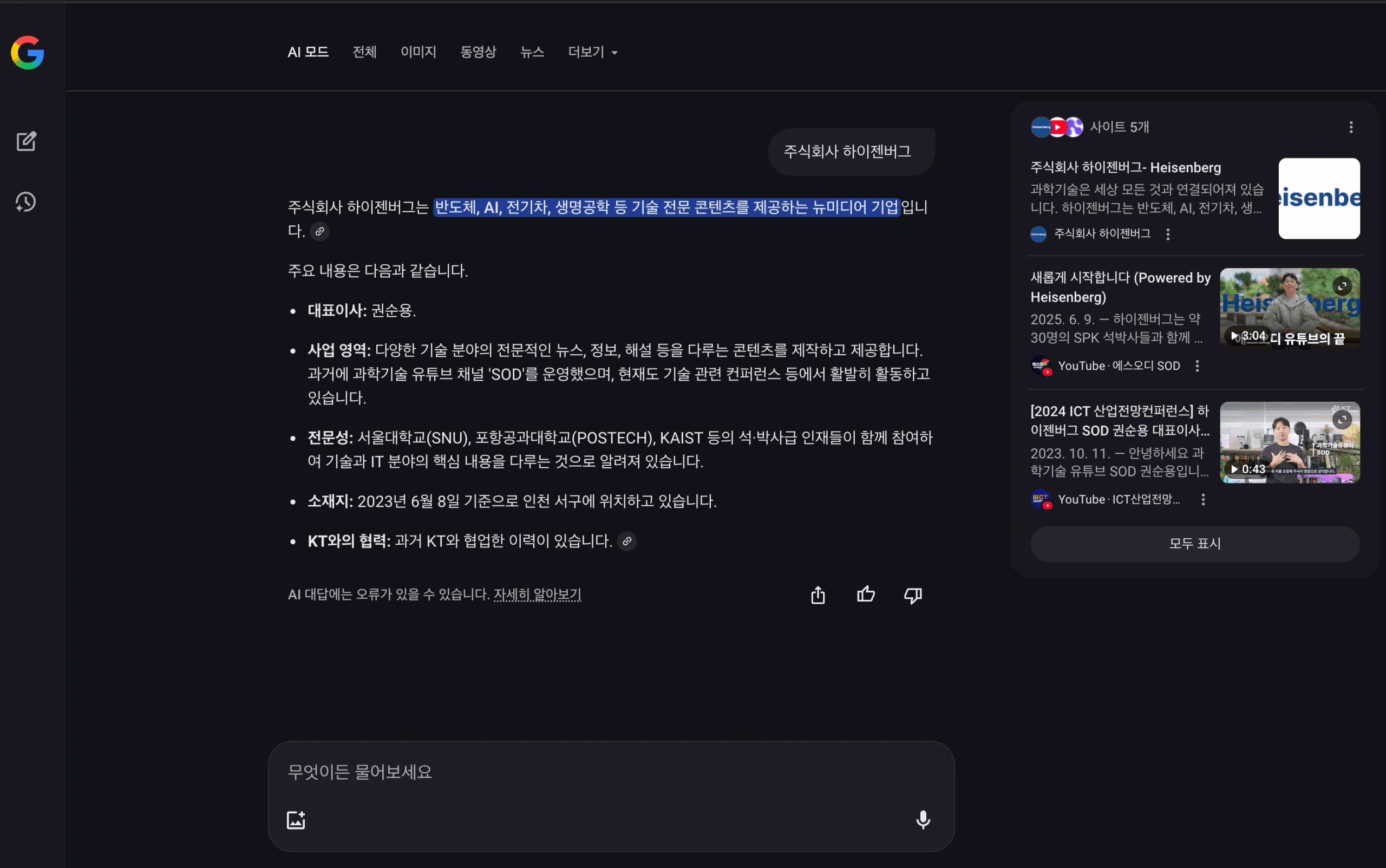The image size is (1386, 868).
Task: Give the answer a thumbs up
Action: point(866,595)
